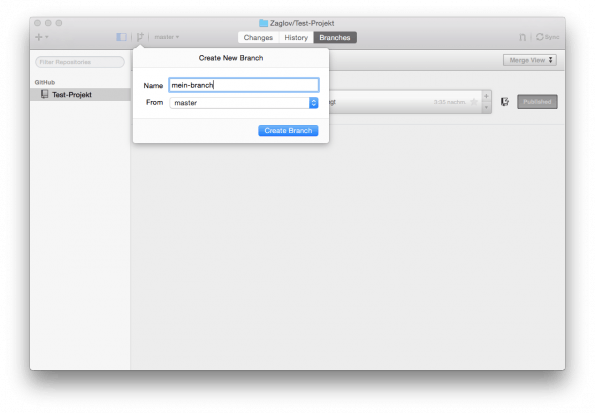
Task: Click the plus button on the branch row
Action: pos(486,96)
